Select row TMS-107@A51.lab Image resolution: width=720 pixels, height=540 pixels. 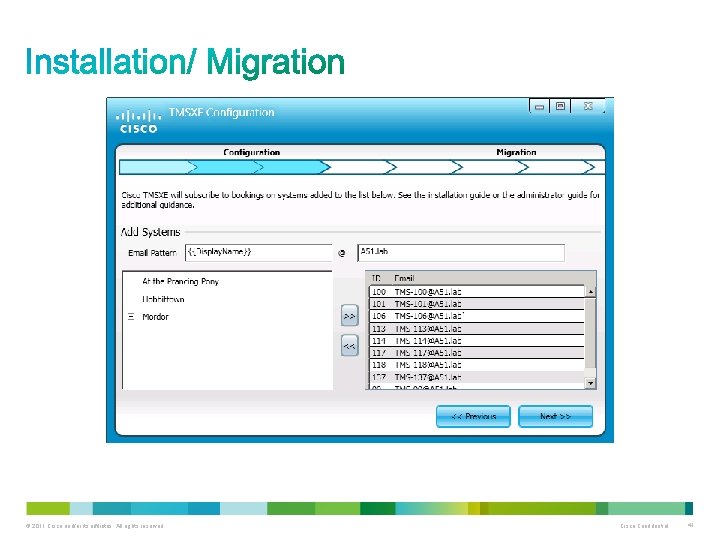[477, 377]
